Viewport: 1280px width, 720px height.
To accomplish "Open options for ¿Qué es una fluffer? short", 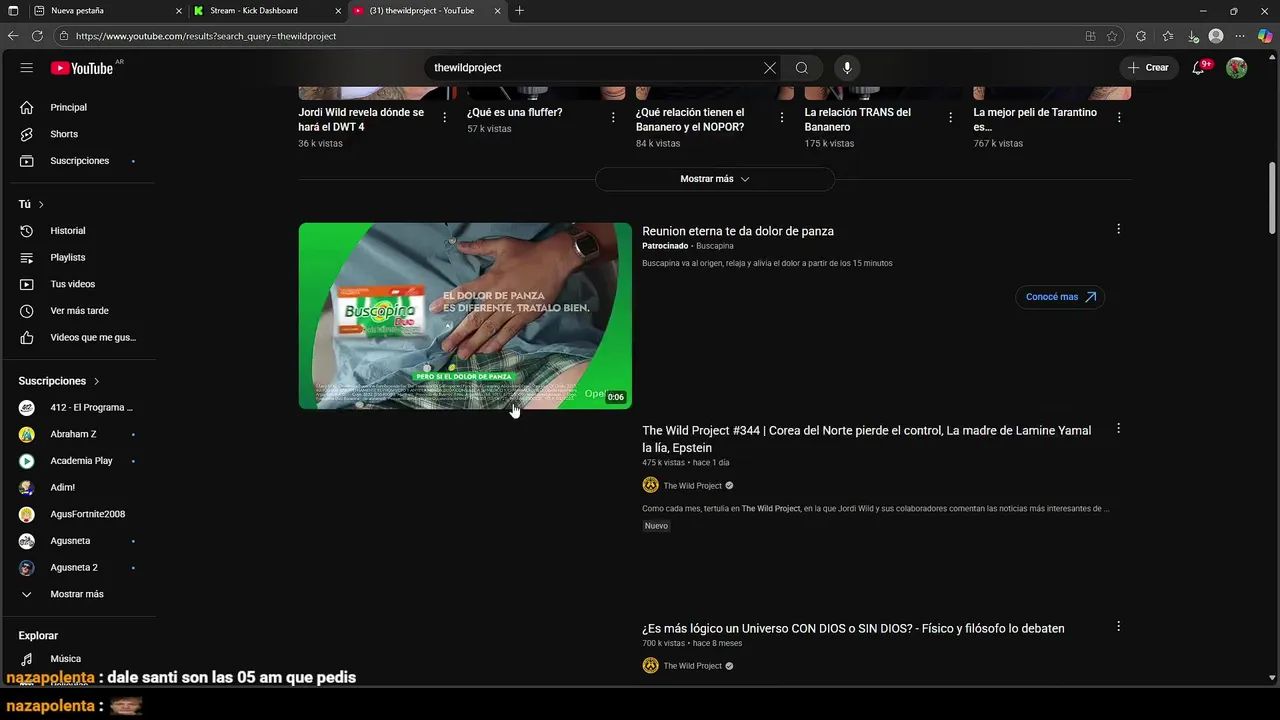I will pyautogui.click(x=613, y=118).
